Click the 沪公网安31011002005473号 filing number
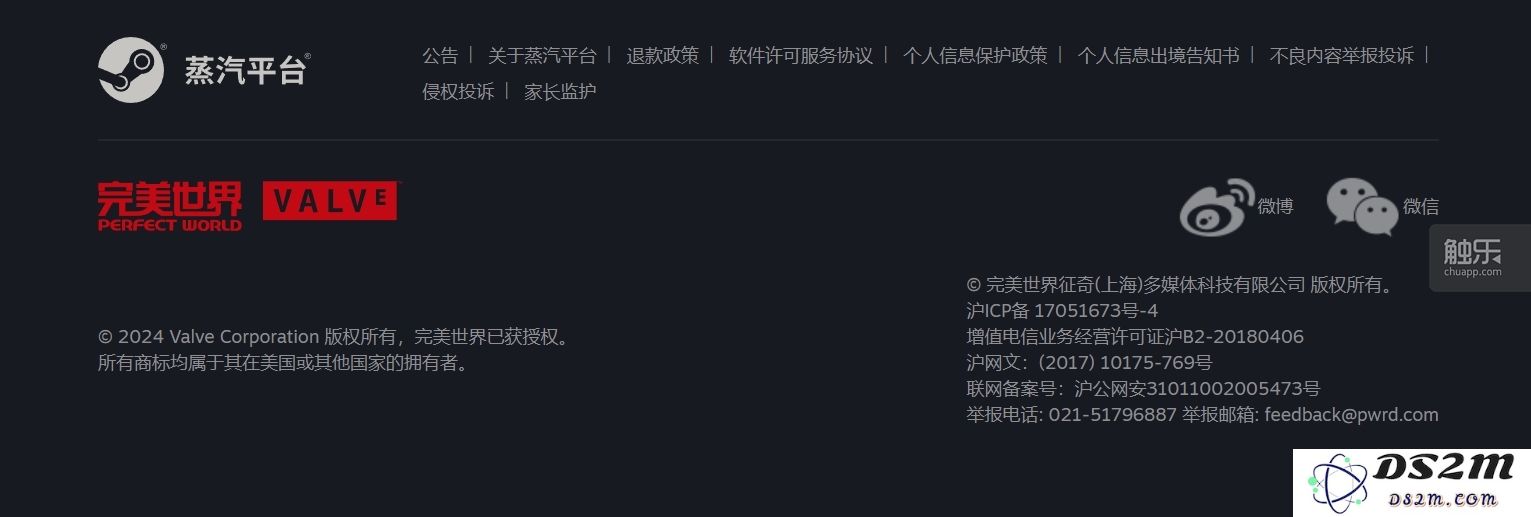 [1197, 389]
